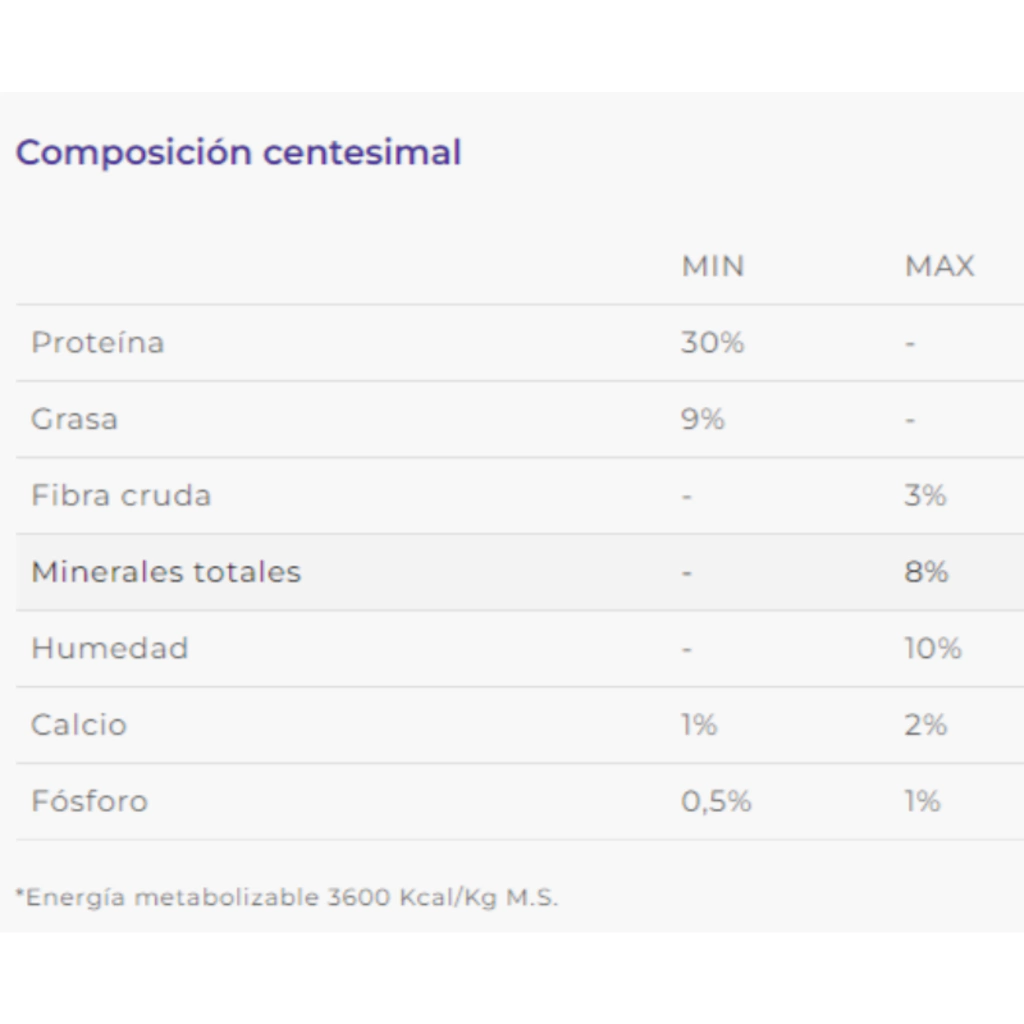1024x1024 pixels.
Task: Click the Fósforo row label
Action: click(89, 802)
